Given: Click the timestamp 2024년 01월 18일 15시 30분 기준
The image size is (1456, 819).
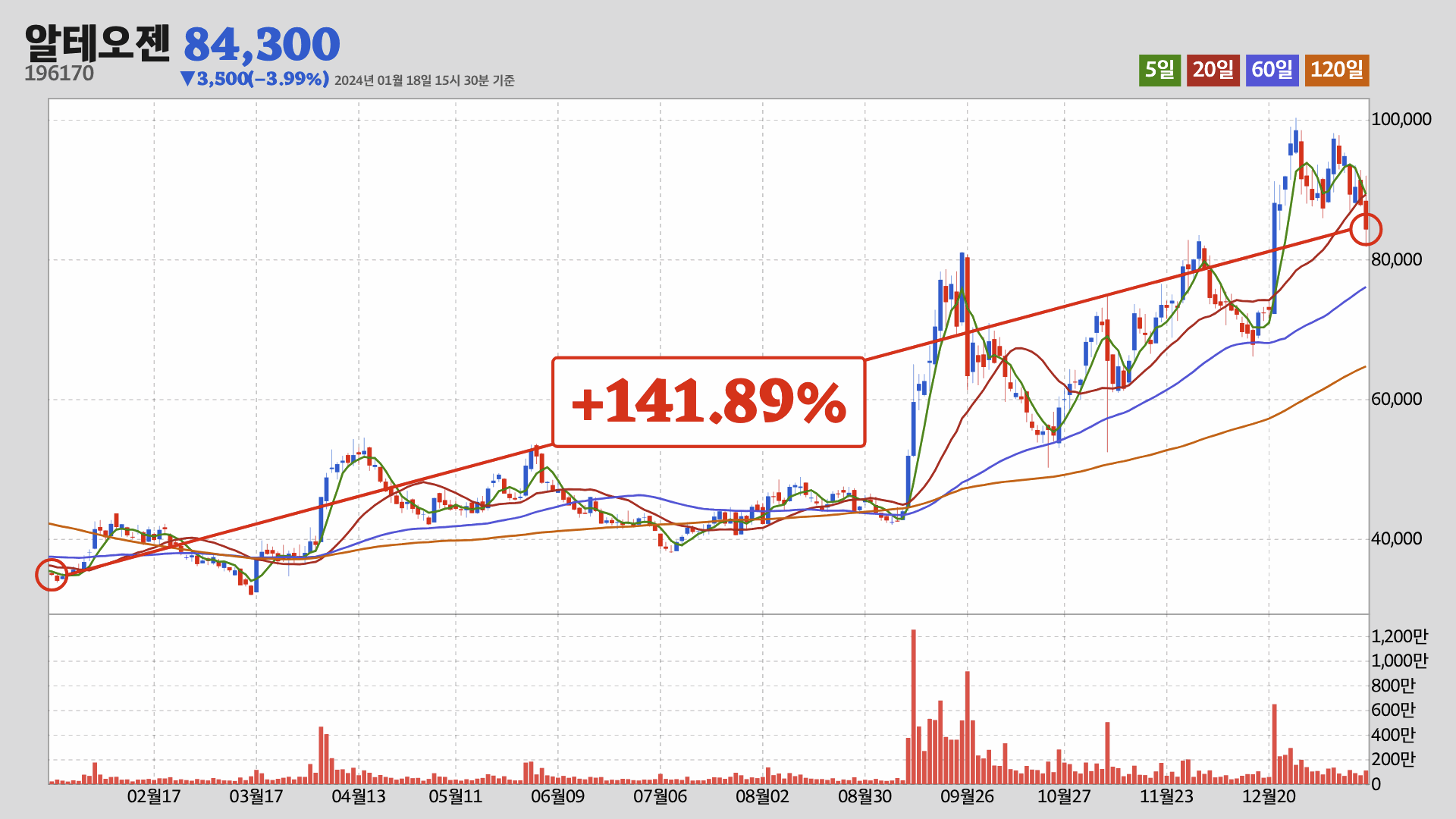Looking at the screenshot, I should coord(425,80).
